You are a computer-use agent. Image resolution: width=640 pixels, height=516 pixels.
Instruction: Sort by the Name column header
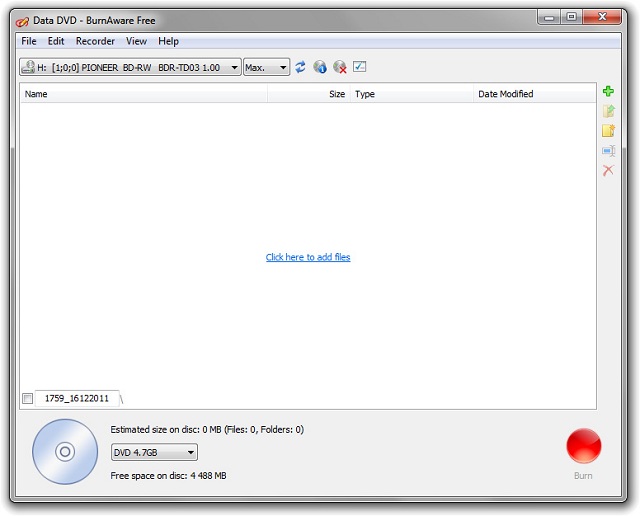pyautogui.click(x=144, y=94)
